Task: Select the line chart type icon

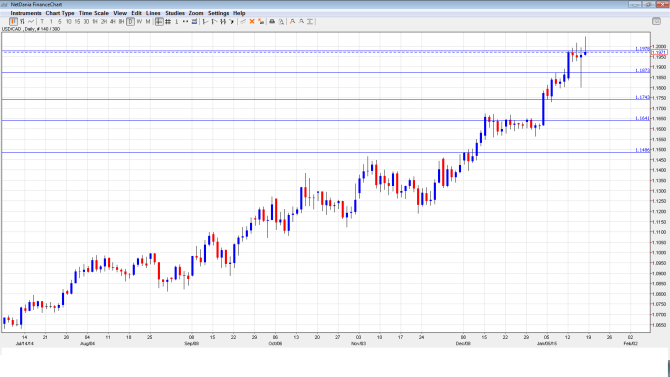Action: (31, 21)
